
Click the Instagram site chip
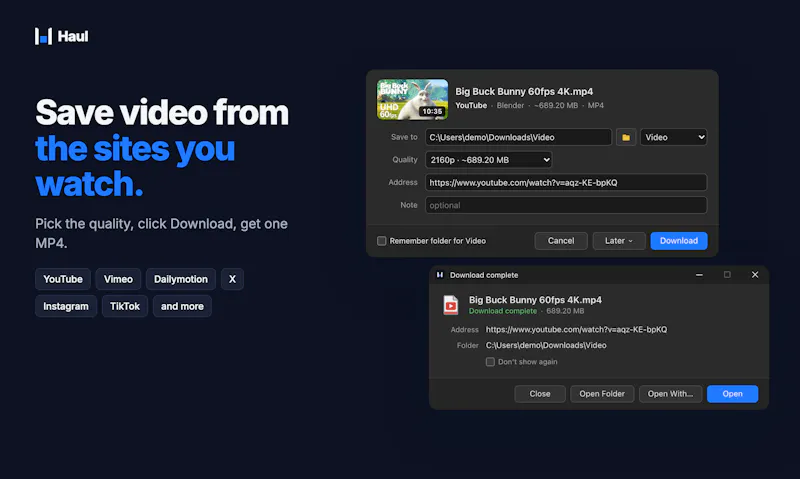66,306
